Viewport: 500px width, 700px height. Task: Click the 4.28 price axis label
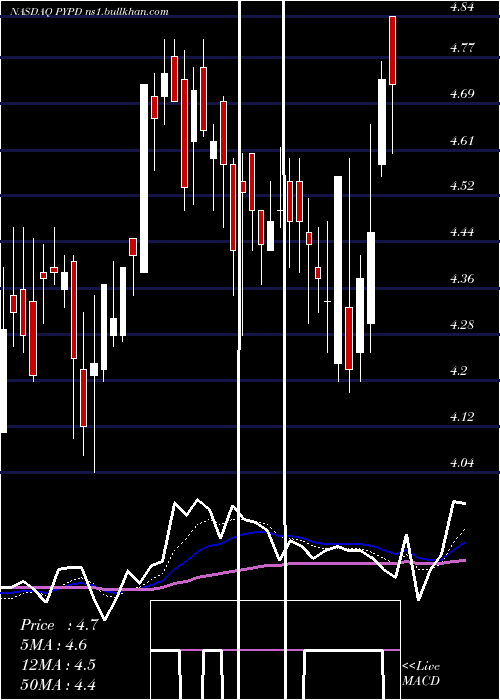(462, 325)
